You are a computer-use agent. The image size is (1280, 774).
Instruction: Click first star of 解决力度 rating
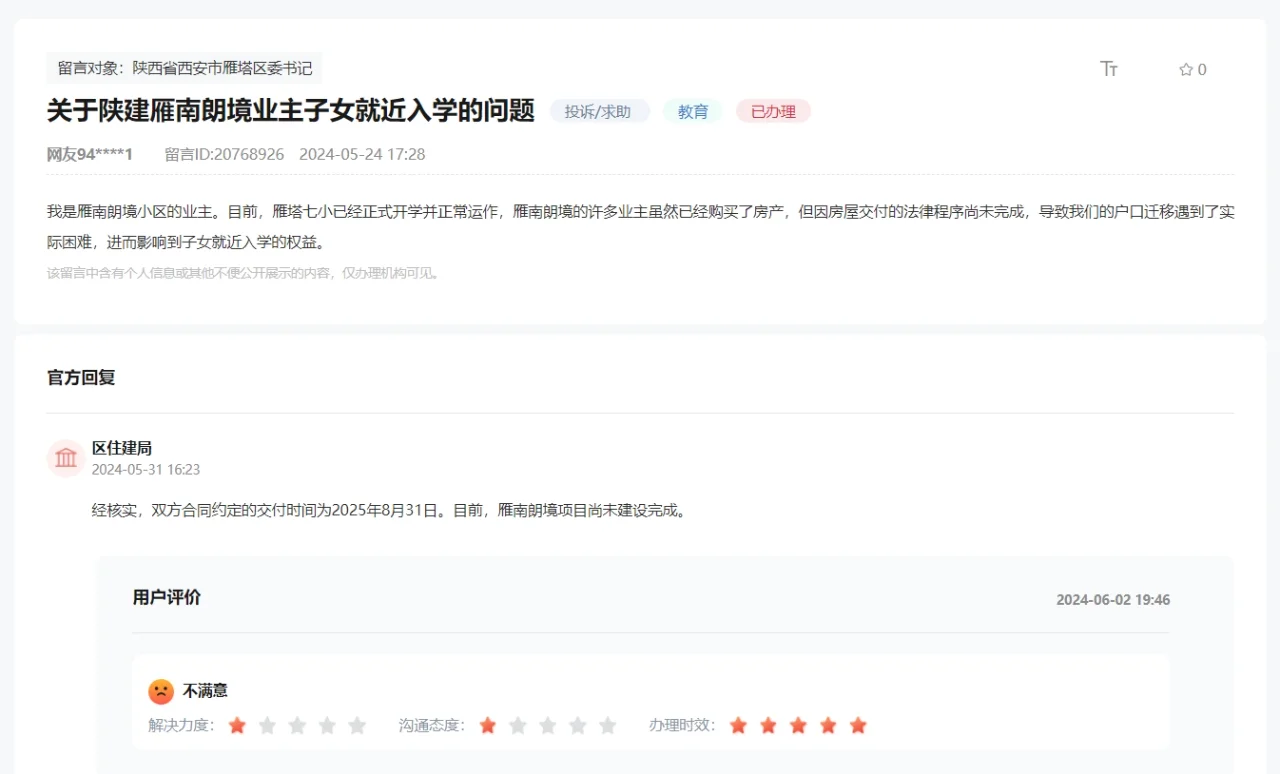tap(237, 725)
